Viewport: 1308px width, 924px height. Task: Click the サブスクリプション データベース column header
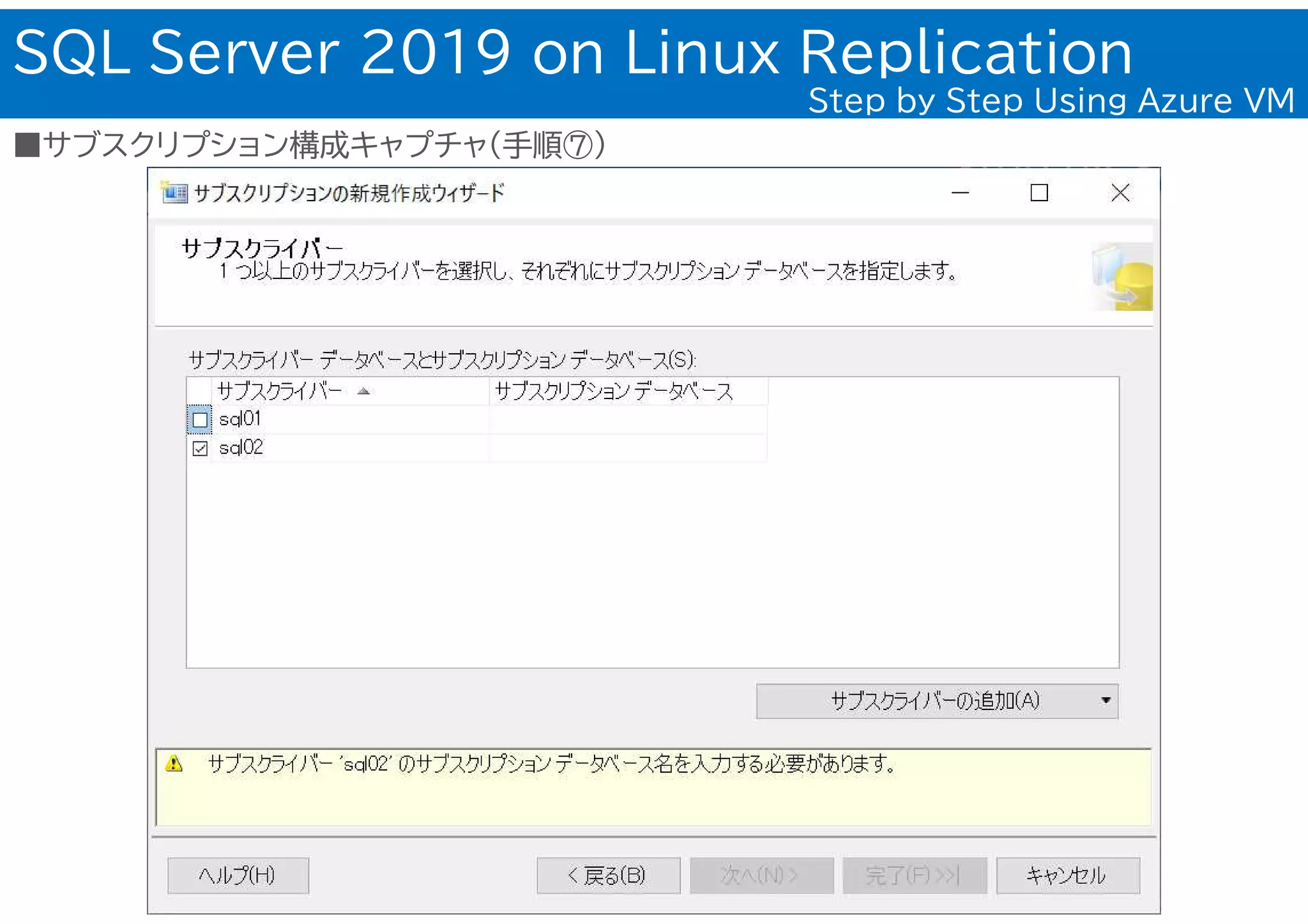pos(628,391)
